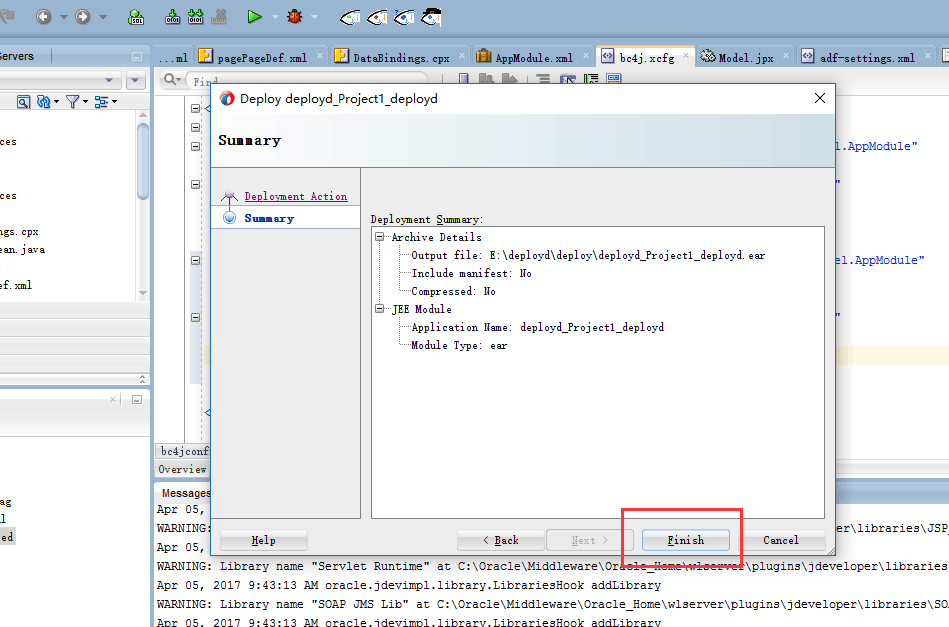The height and width of the screenshot is (627, 949).
Task: Click the Back button in the Deploy dialog
Action: [501, 540]
